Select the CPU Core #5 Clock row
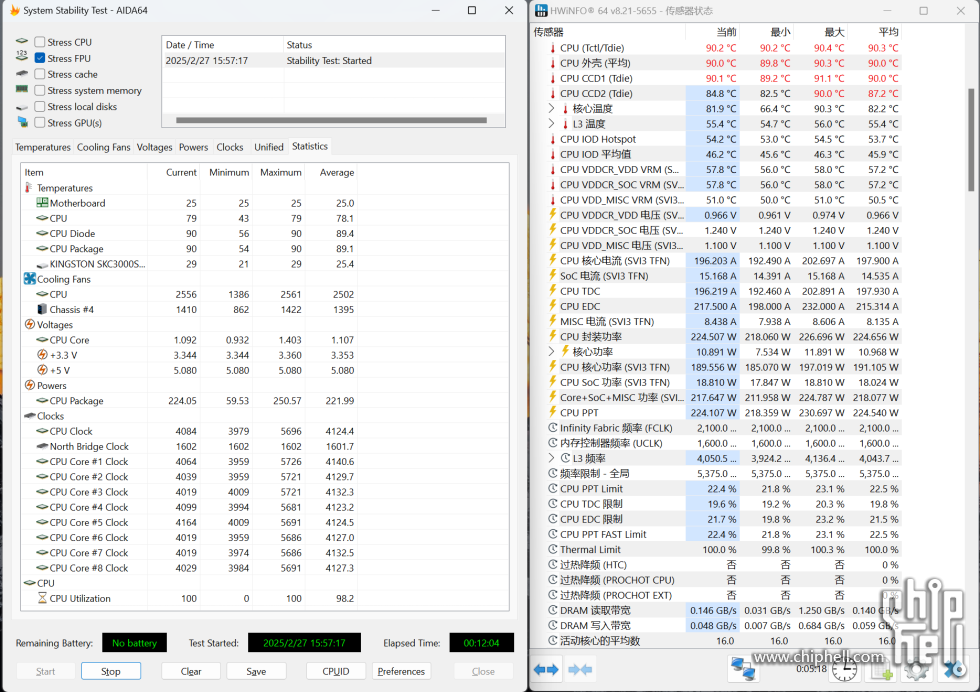The width and height of the screenshot is (980, 692). 189,522
